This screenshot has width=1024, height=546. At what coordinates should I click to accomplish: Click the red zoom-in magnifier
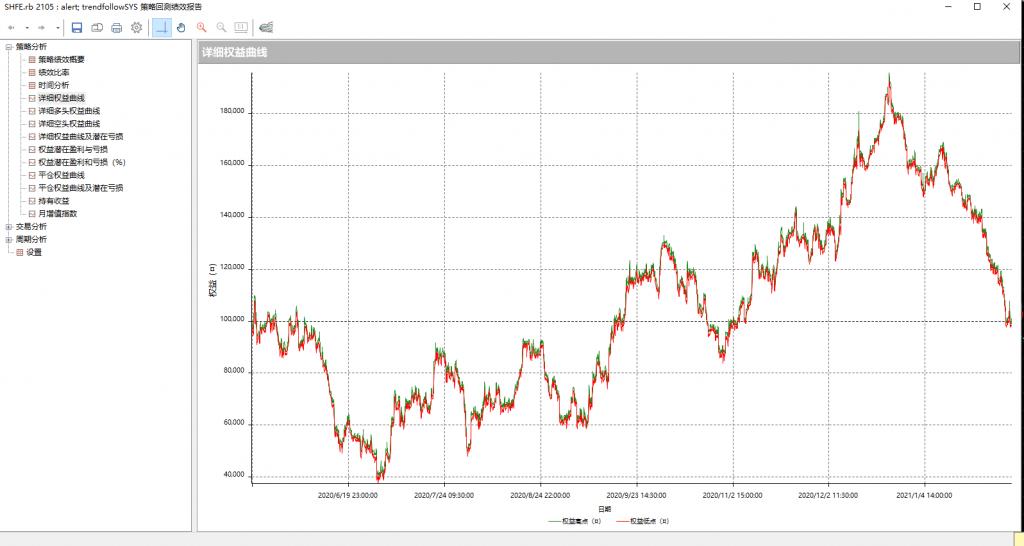pos(202,27)
